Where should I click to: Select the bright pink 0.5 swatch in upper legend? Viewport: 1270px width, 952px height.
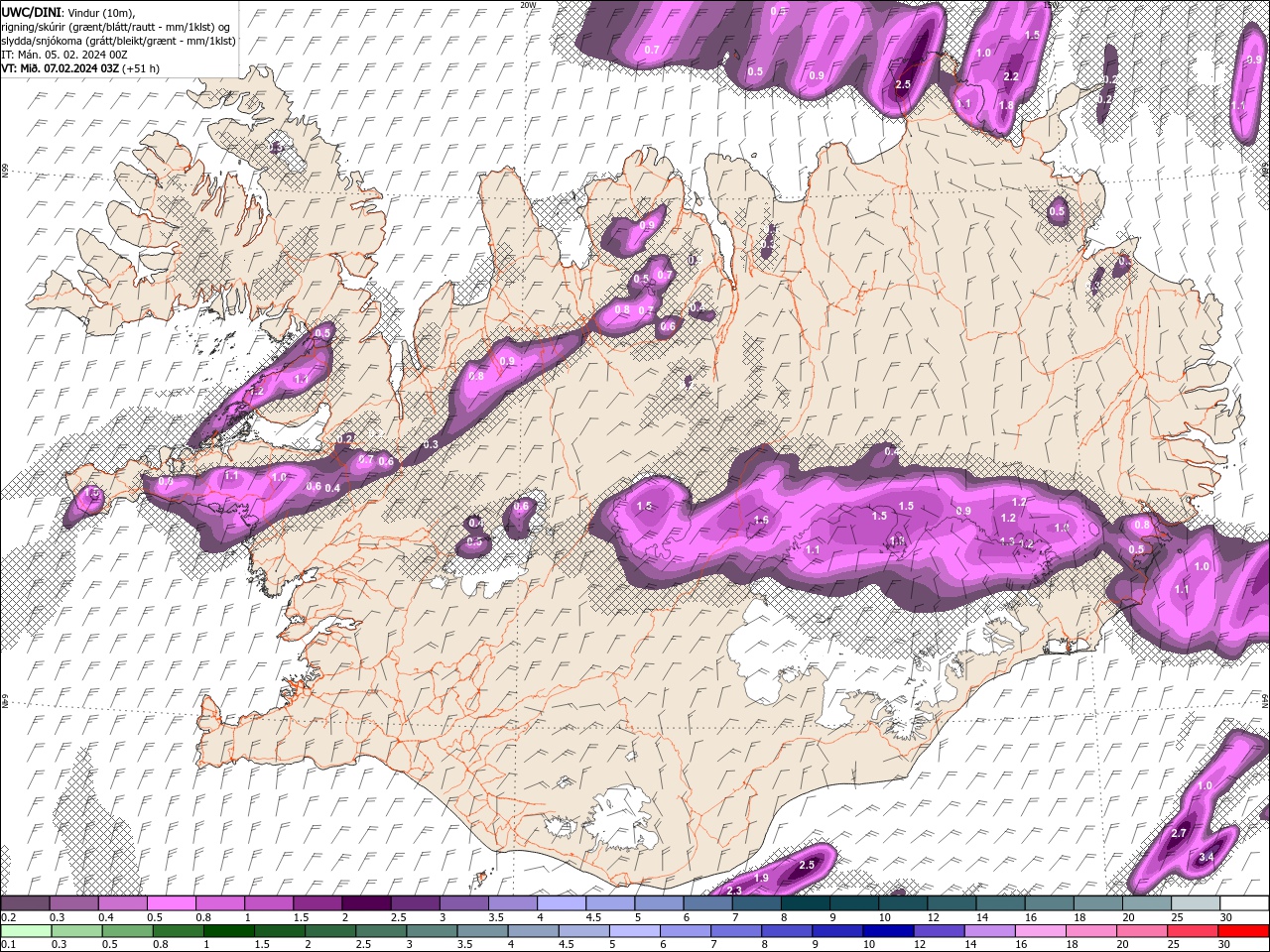[172, 902]
